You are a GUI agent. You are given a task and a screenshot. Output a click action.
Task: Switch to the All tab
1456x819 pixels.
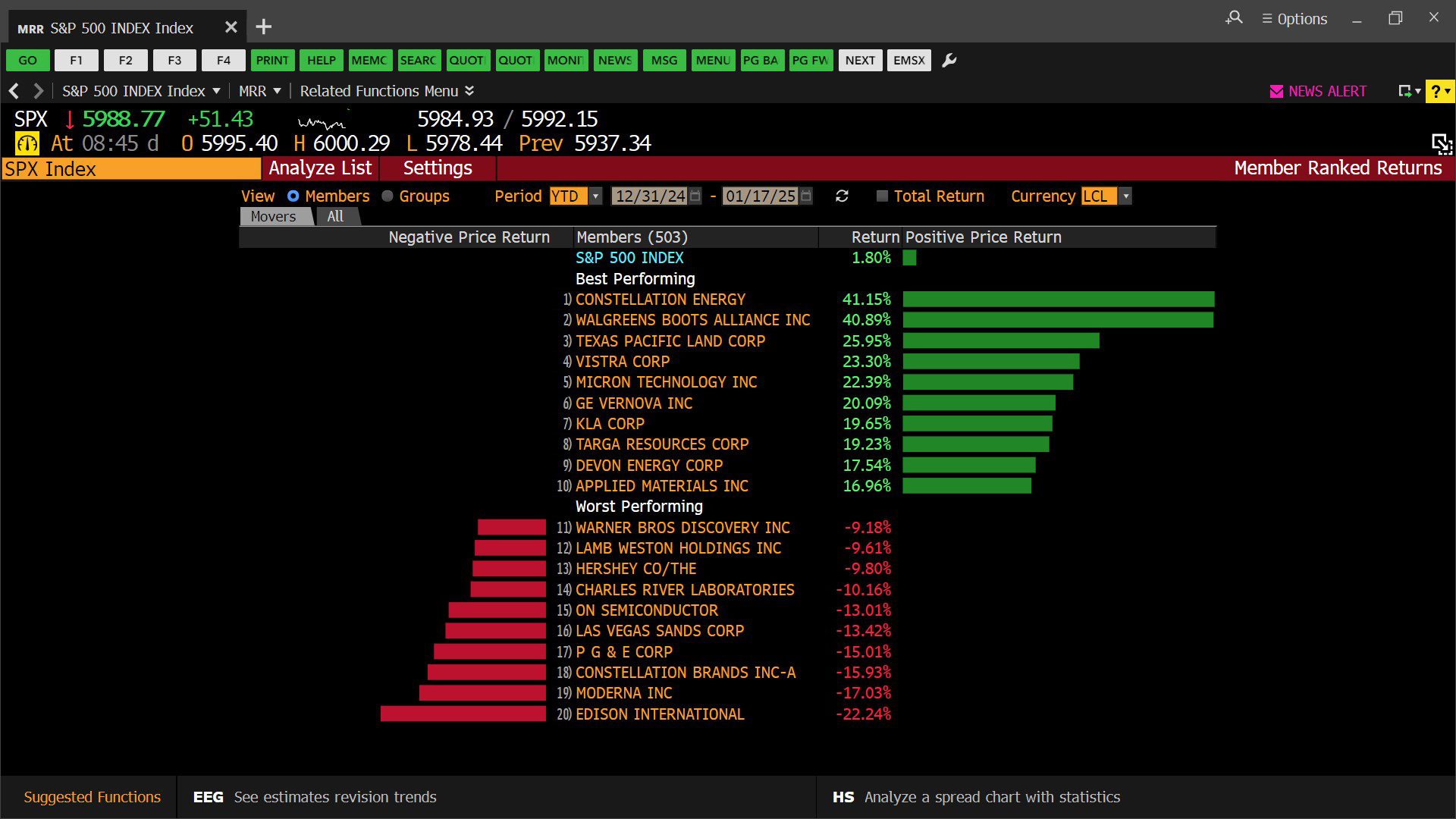pyautogui.click(x=335, y=217)
